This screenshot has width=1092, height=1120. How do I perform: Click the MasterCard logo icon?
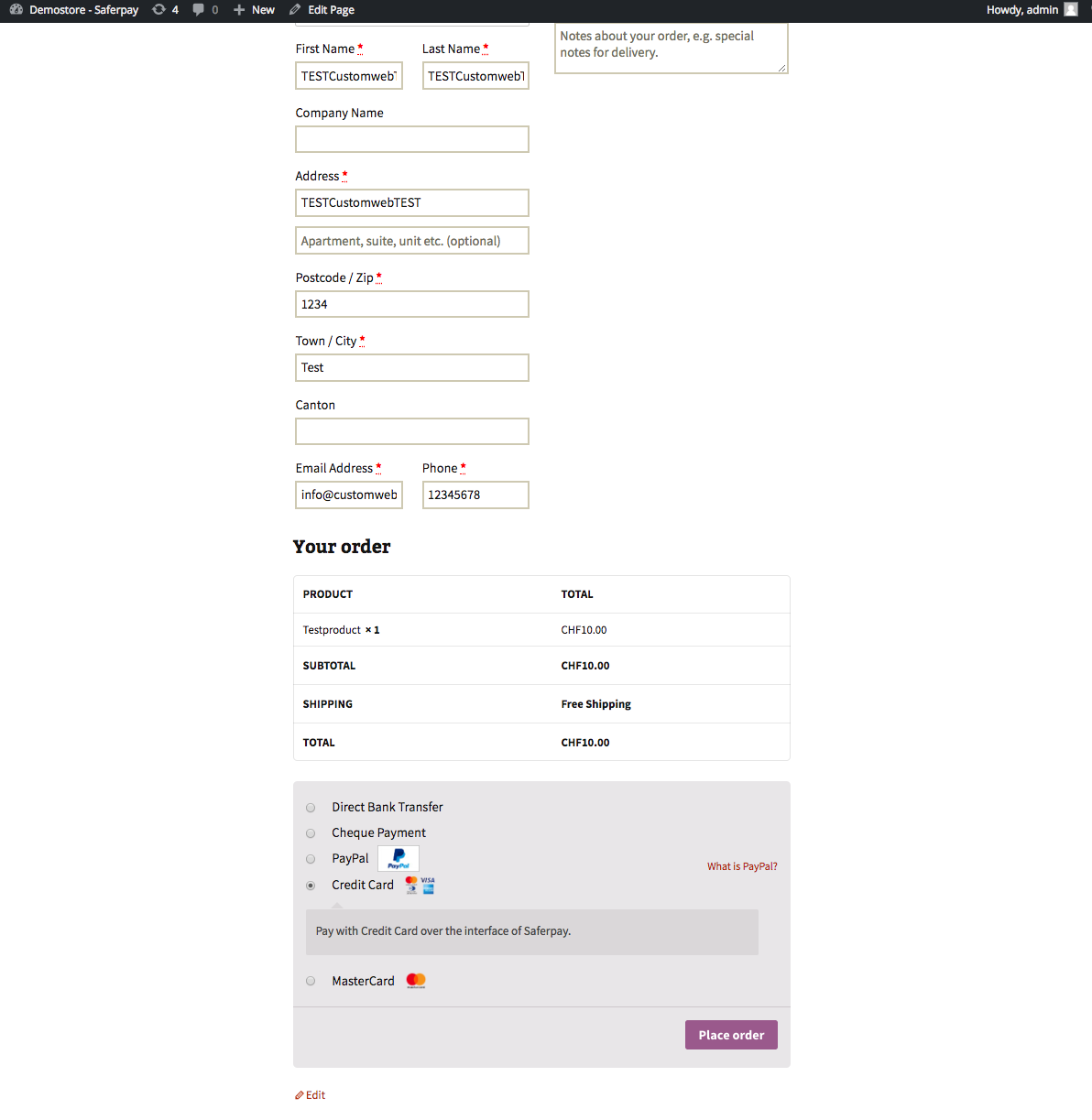coord(416,981)
